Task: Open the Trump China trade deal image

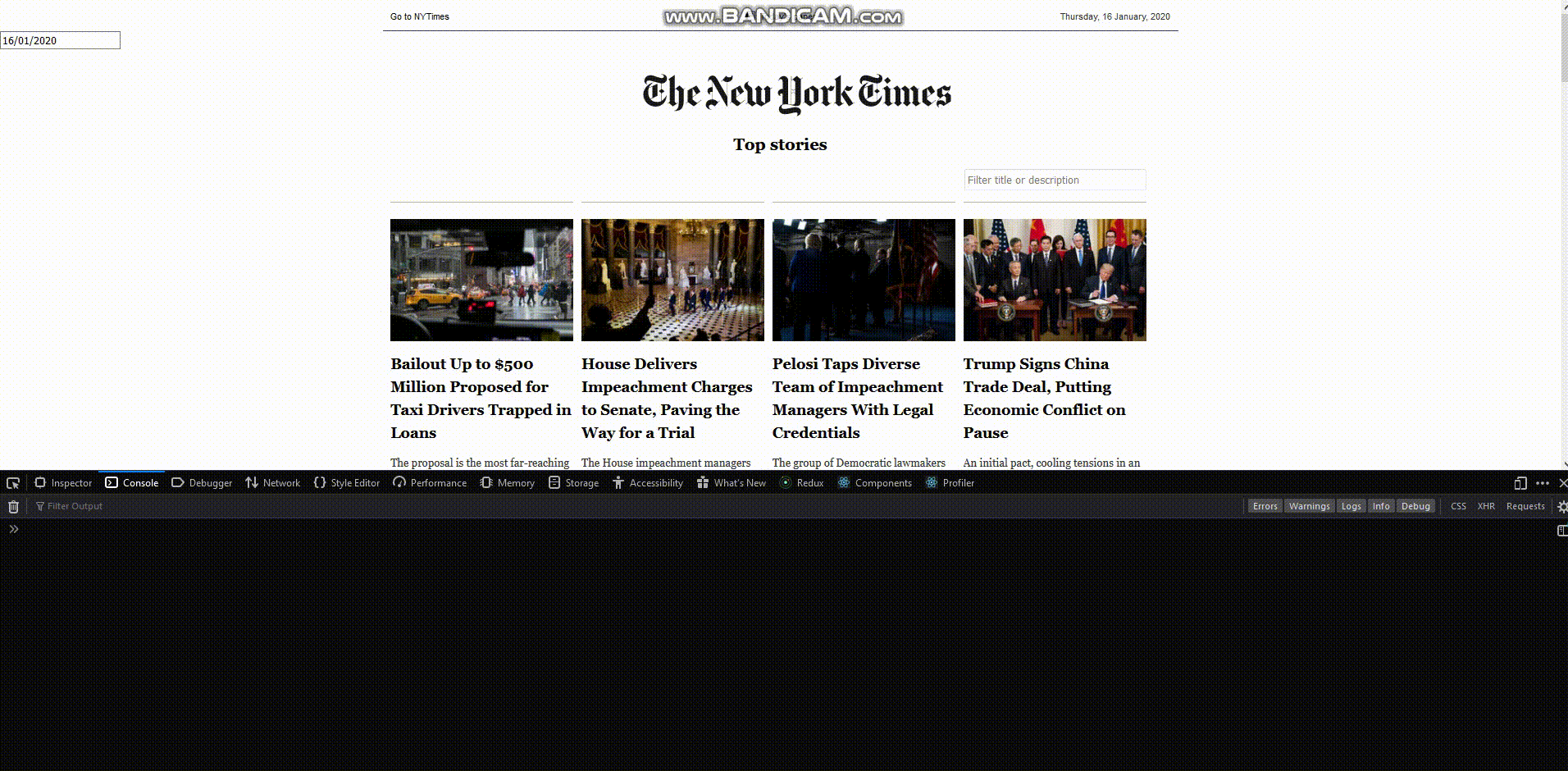Action: tap(1055, 280)
